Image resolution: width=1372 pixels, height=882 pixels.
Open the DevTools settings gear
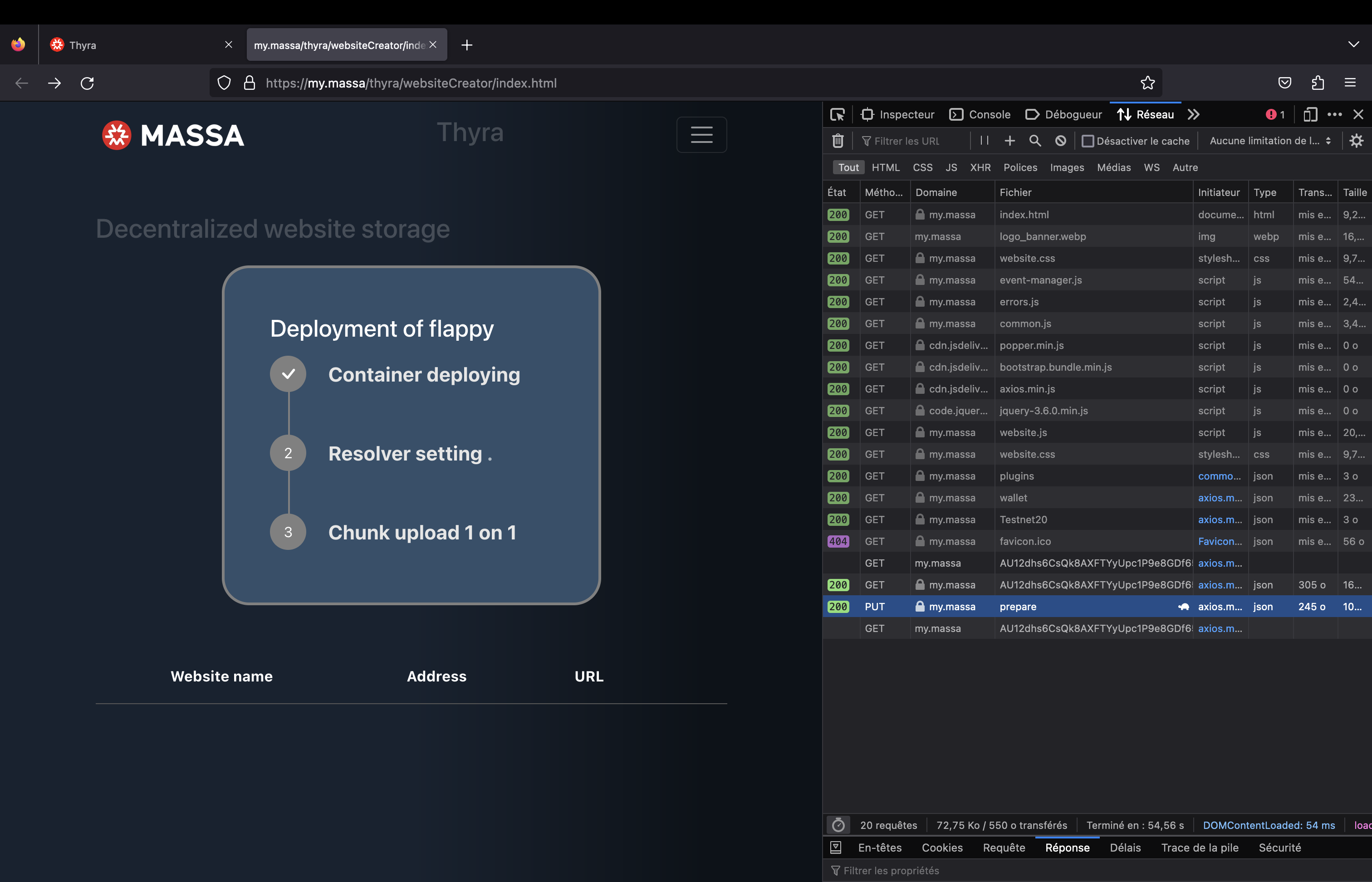[1357, 140]
